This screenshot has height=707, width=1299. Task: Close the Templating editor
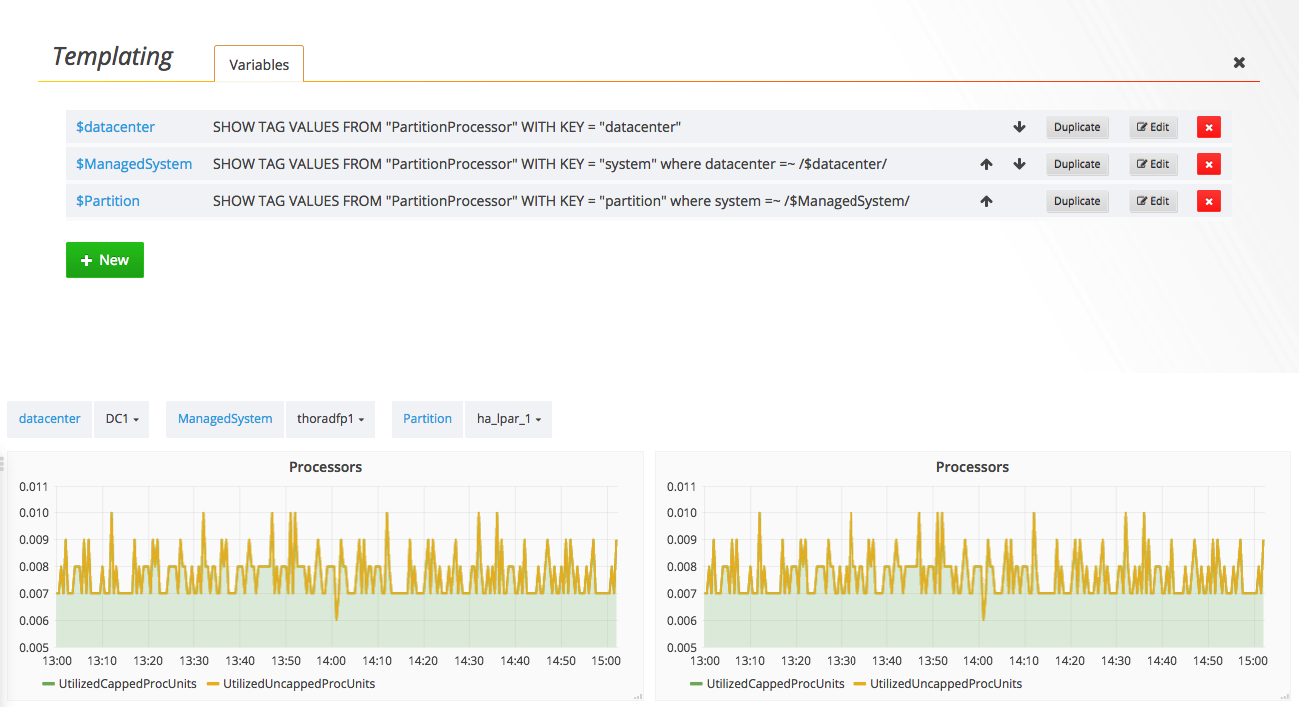(x=1238, y=62)
